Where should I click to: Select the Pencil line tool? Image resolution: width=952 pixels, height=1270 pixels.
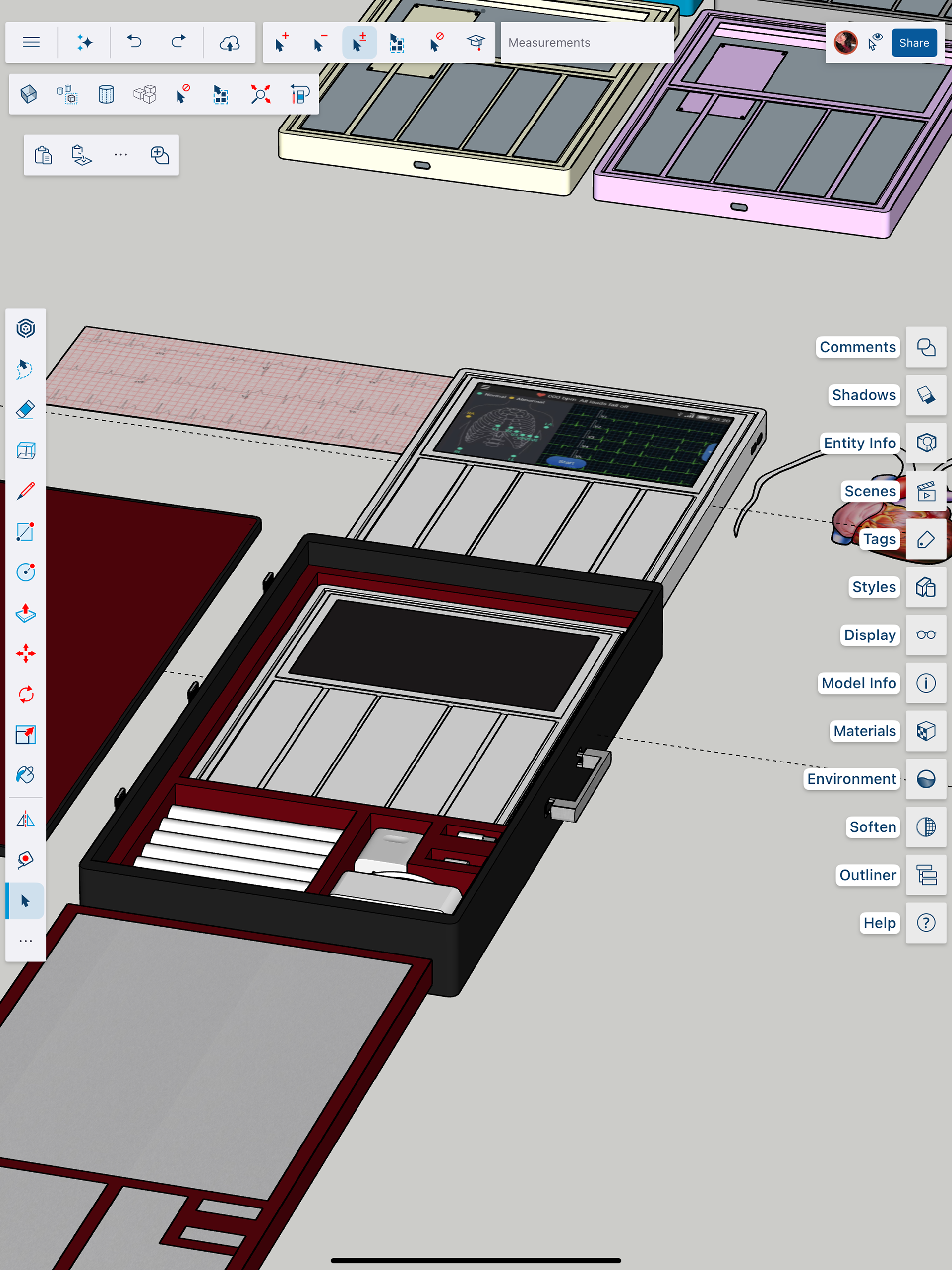click(x=25, y=491)
